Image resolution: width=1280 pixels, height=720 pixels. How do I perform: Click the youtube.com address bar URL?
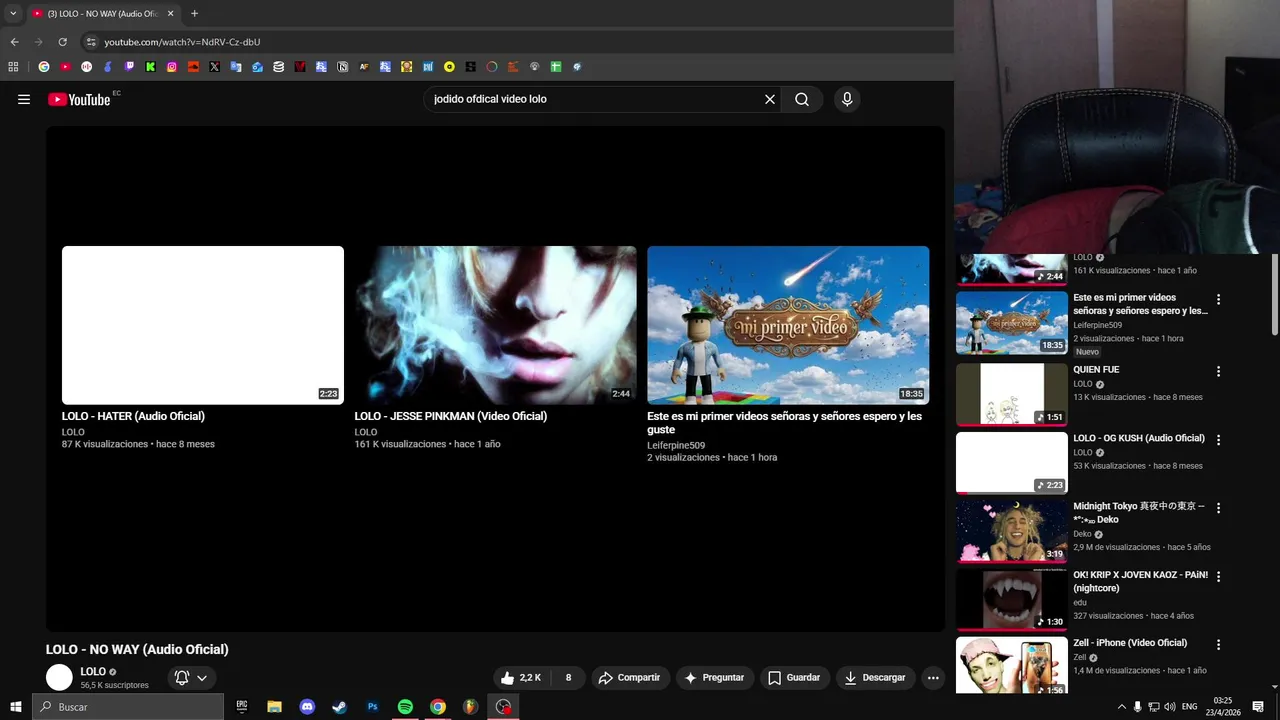coord(182,42)
